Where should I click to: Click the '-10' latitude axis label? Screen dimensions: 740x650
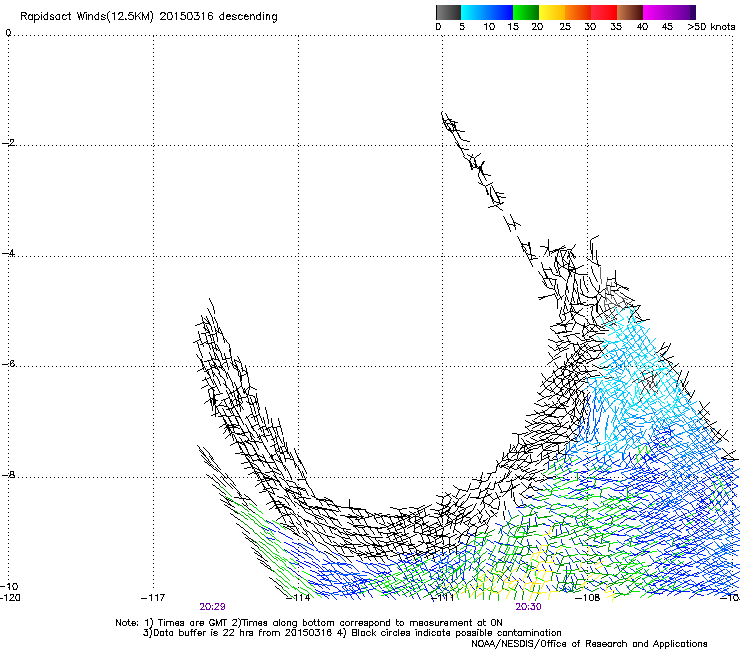tap(9, 586)
